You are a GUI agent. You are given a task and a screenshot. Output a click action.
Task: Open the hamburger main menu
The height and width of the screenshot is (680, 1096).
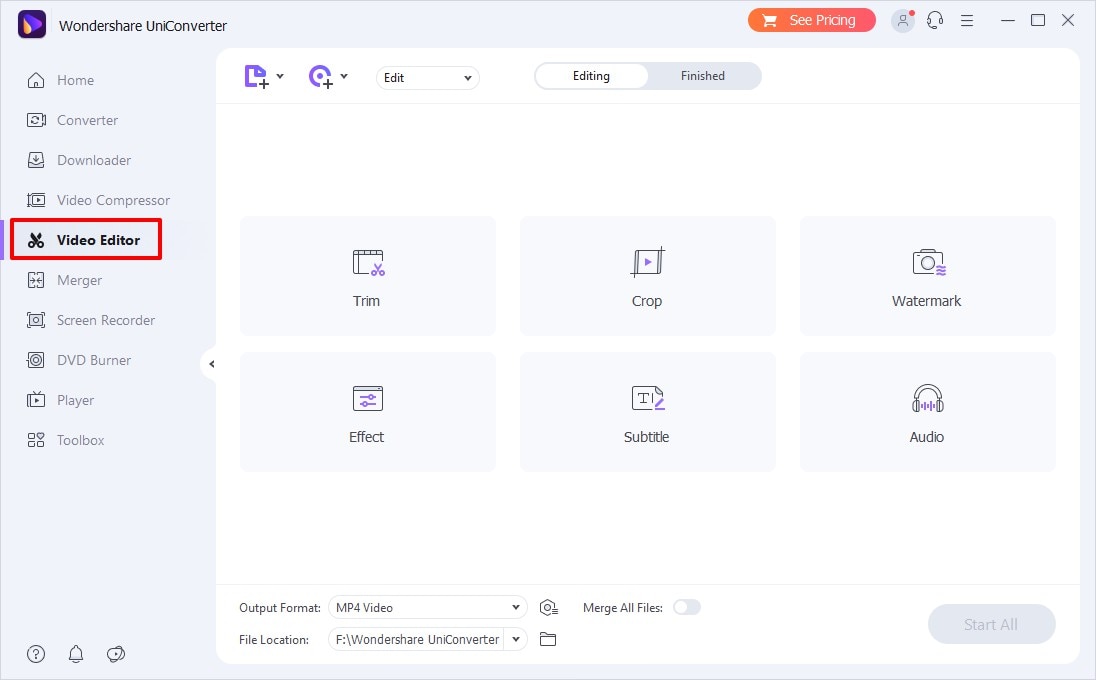[x=967, y=21]
